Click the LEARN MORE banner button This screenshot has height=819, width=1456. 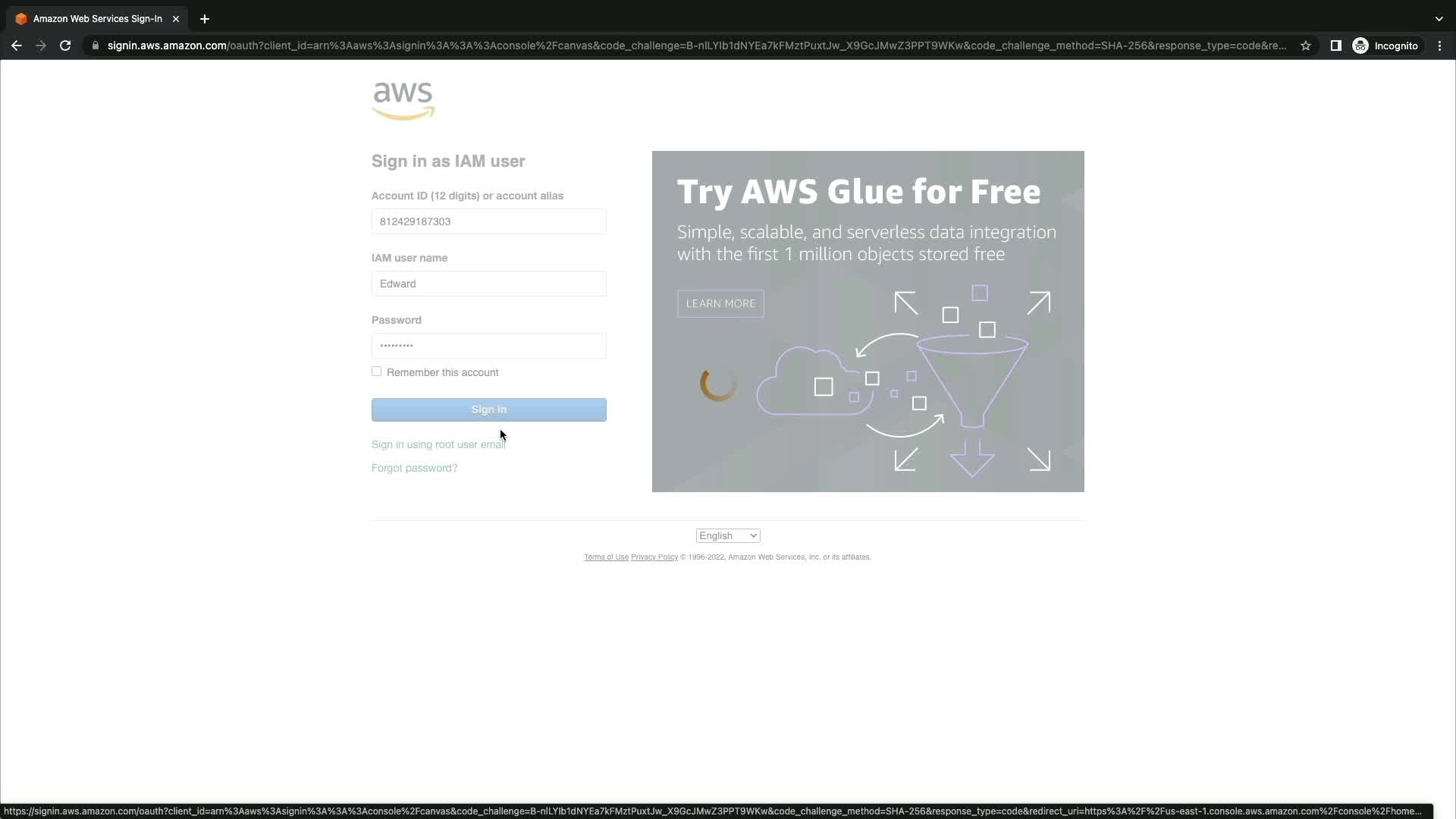(x=720, y=303)
